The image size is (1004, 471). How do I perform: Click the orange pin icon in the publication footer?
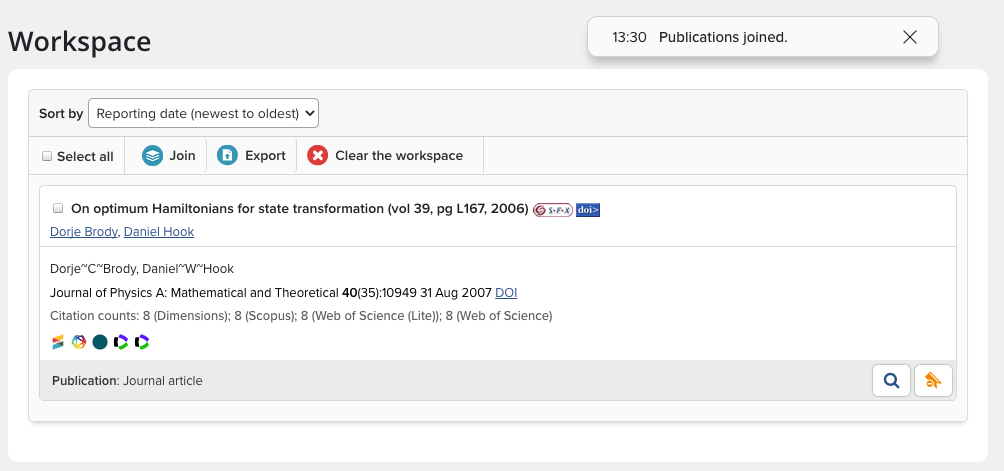pyautogui.click(x=934, y=380)
